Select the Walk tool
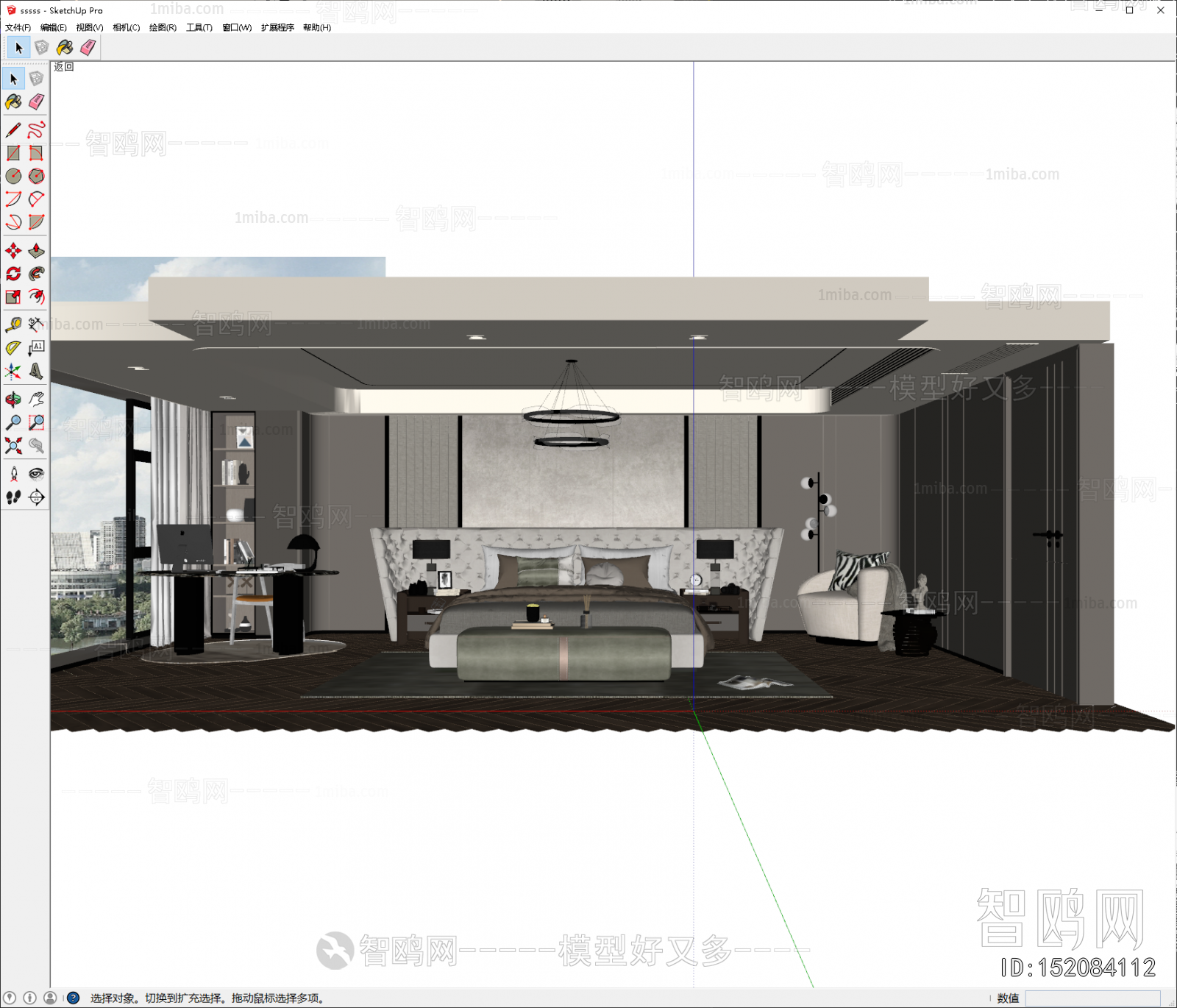 pos(13,498)
